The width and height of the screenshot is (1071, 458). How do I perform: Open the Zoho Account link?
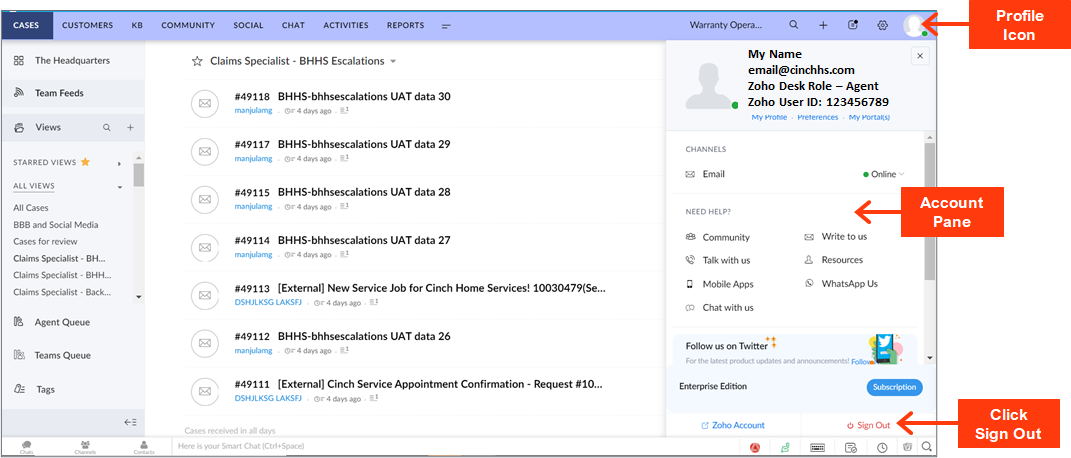[x=733, y=425]
